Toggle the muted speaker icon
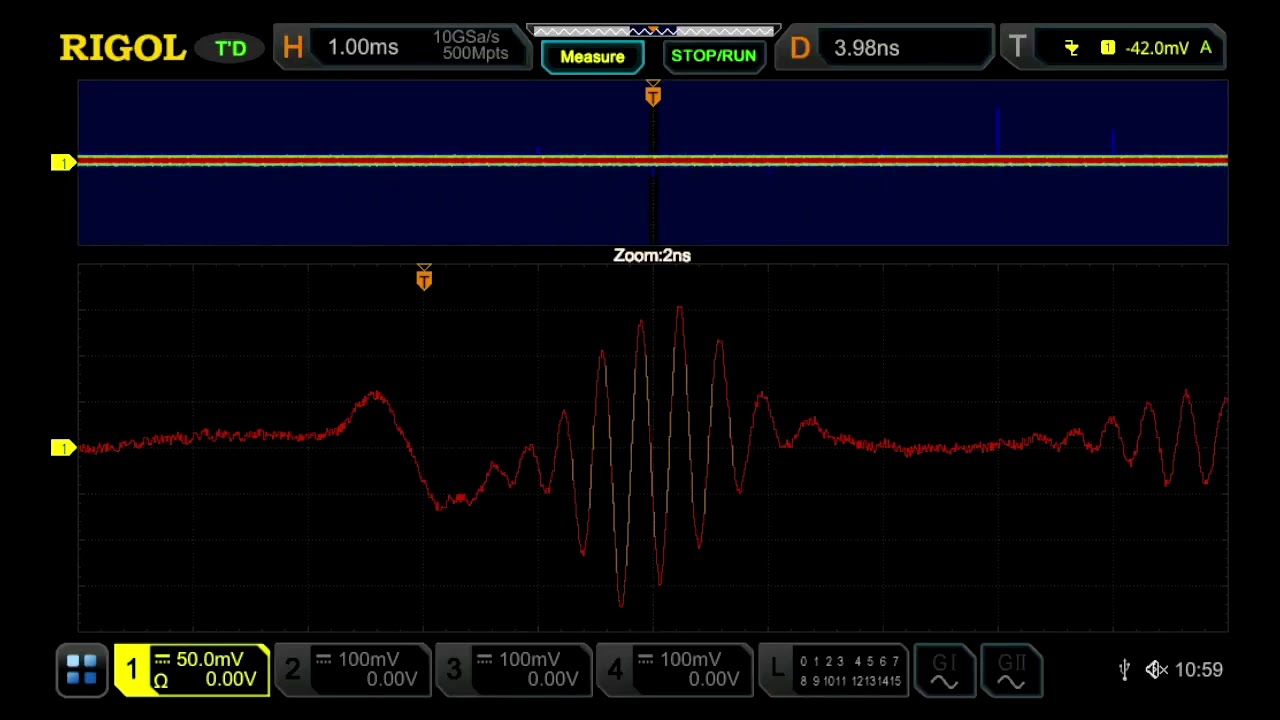This screenshot has height=720, width=1280. point(1156,670)
